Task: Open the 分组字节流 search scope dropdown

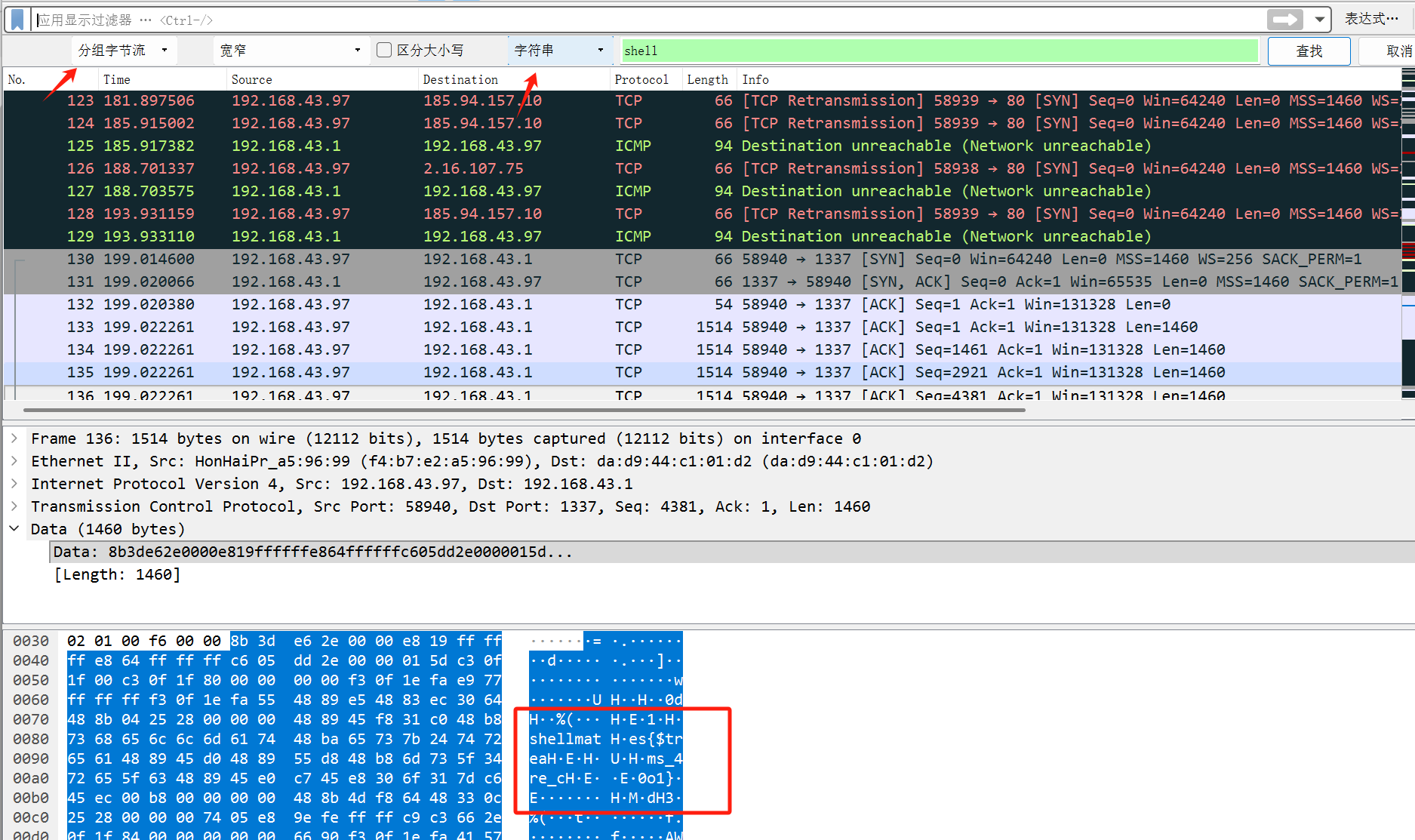Action: click(x=125, y=51)
